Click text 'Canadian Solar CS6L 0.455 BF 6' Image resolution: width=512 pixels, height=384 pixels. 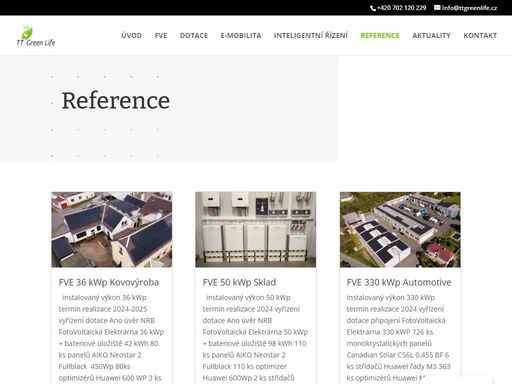[398, 355]
